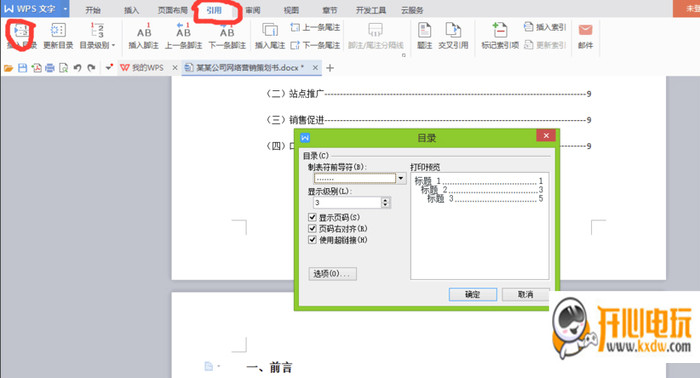Click the 题注 caption icon
Viewport: 700px width, 378px height.
(x=424, y=30)
